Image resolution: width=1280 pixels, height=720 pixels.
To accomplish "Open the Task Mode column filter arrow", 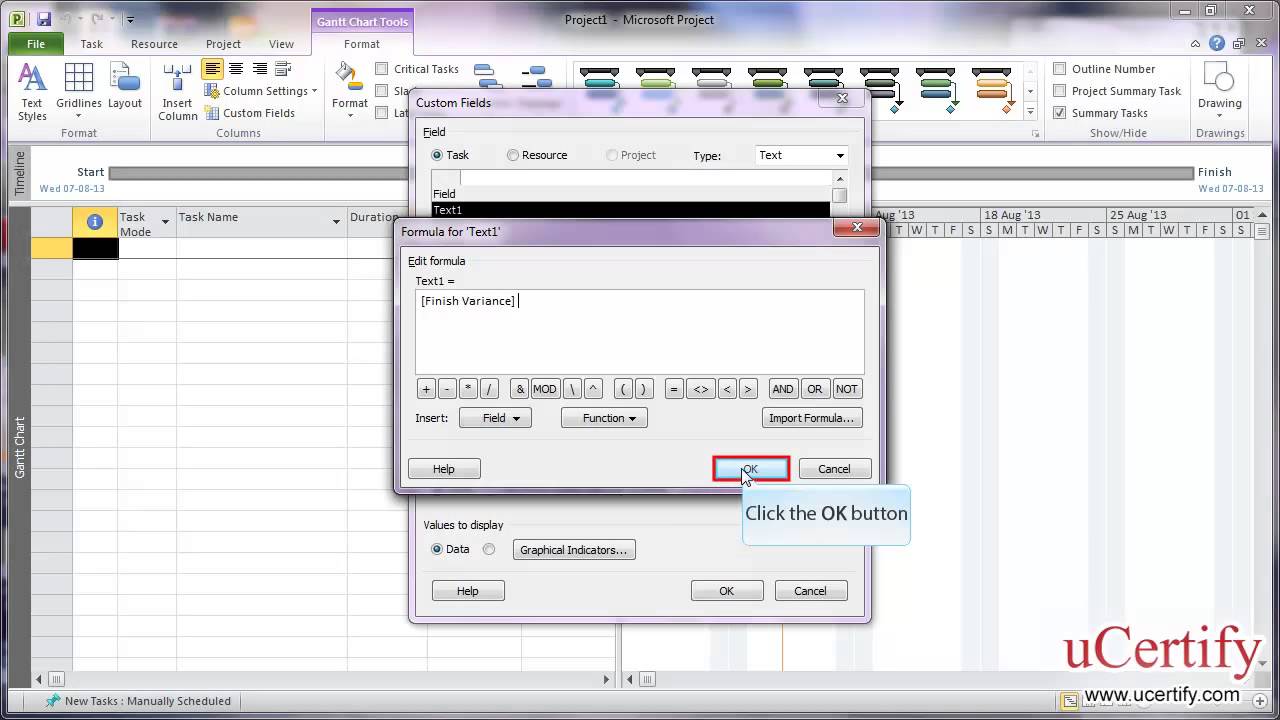I will pos(165,221).
